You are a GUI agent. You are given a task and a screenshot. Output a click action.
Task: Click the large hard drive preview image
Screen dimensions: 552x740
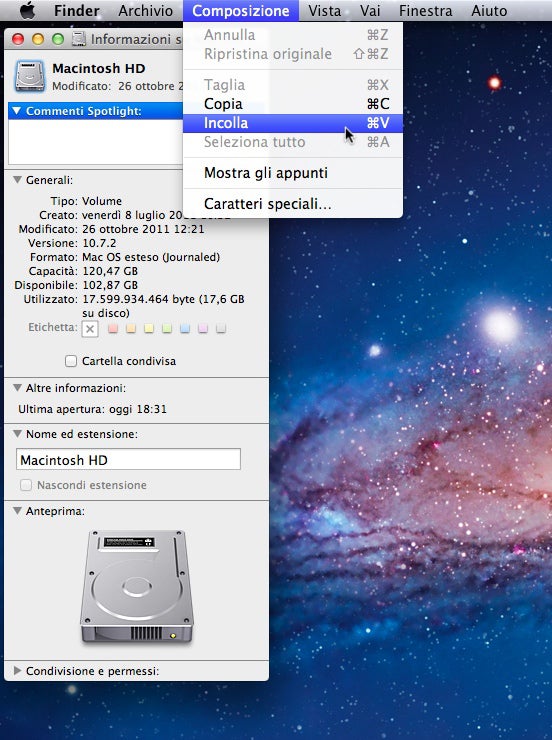(136, 587)
